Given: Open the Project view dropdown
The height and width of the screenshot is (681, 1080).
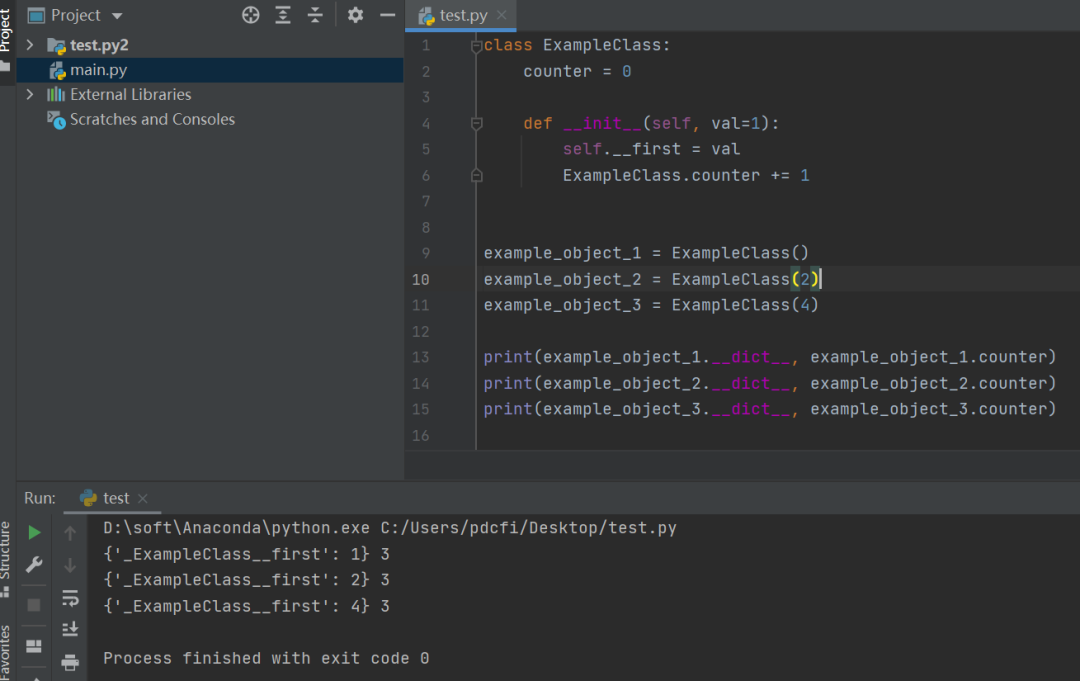Looking at the screenshot, I should (x=117, y=16).
